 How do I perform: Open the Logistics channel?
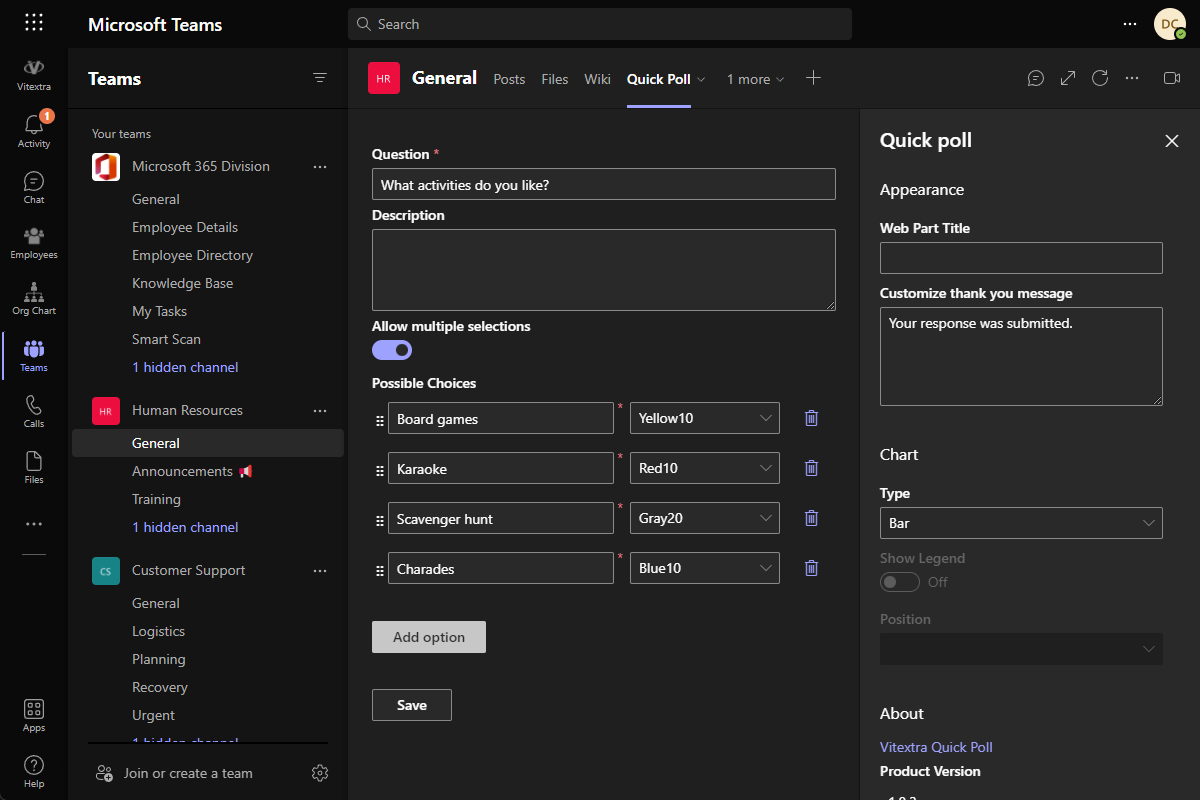click(158, 631)
